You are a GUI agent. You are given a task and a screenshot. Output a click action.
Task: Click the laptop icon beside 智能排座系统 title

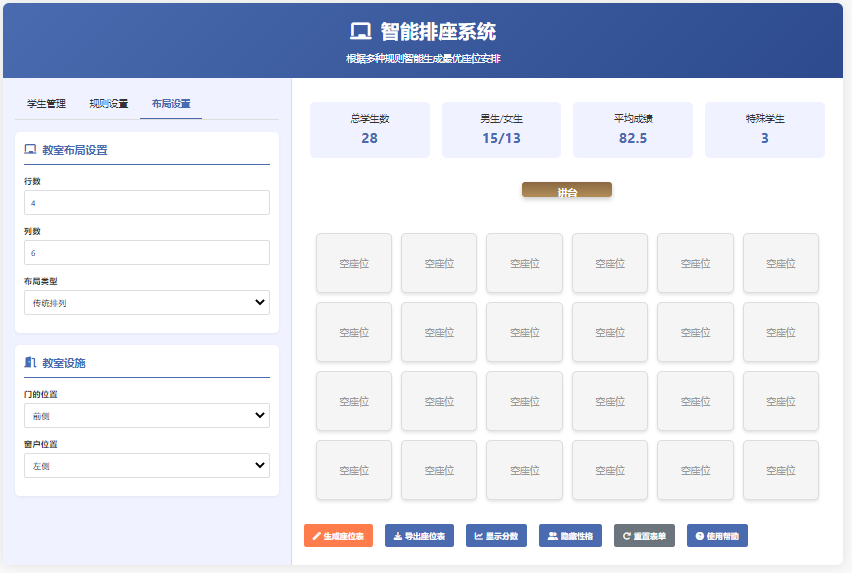[x=361, y=32]
